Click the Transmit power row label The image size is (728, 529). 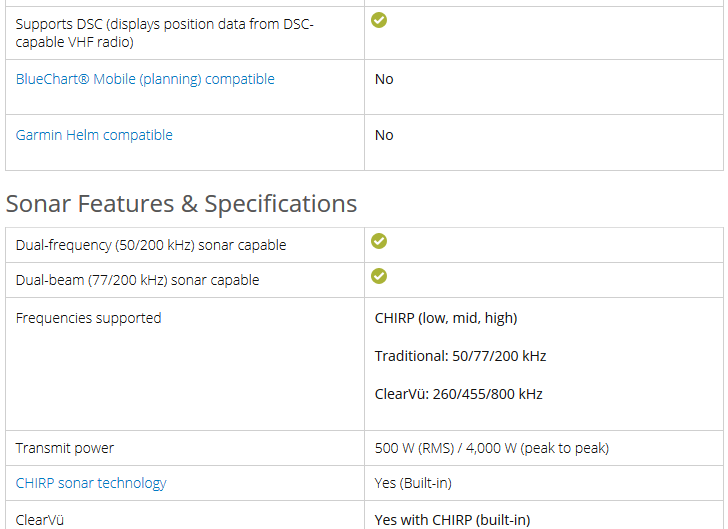click(x=65, y=448)
